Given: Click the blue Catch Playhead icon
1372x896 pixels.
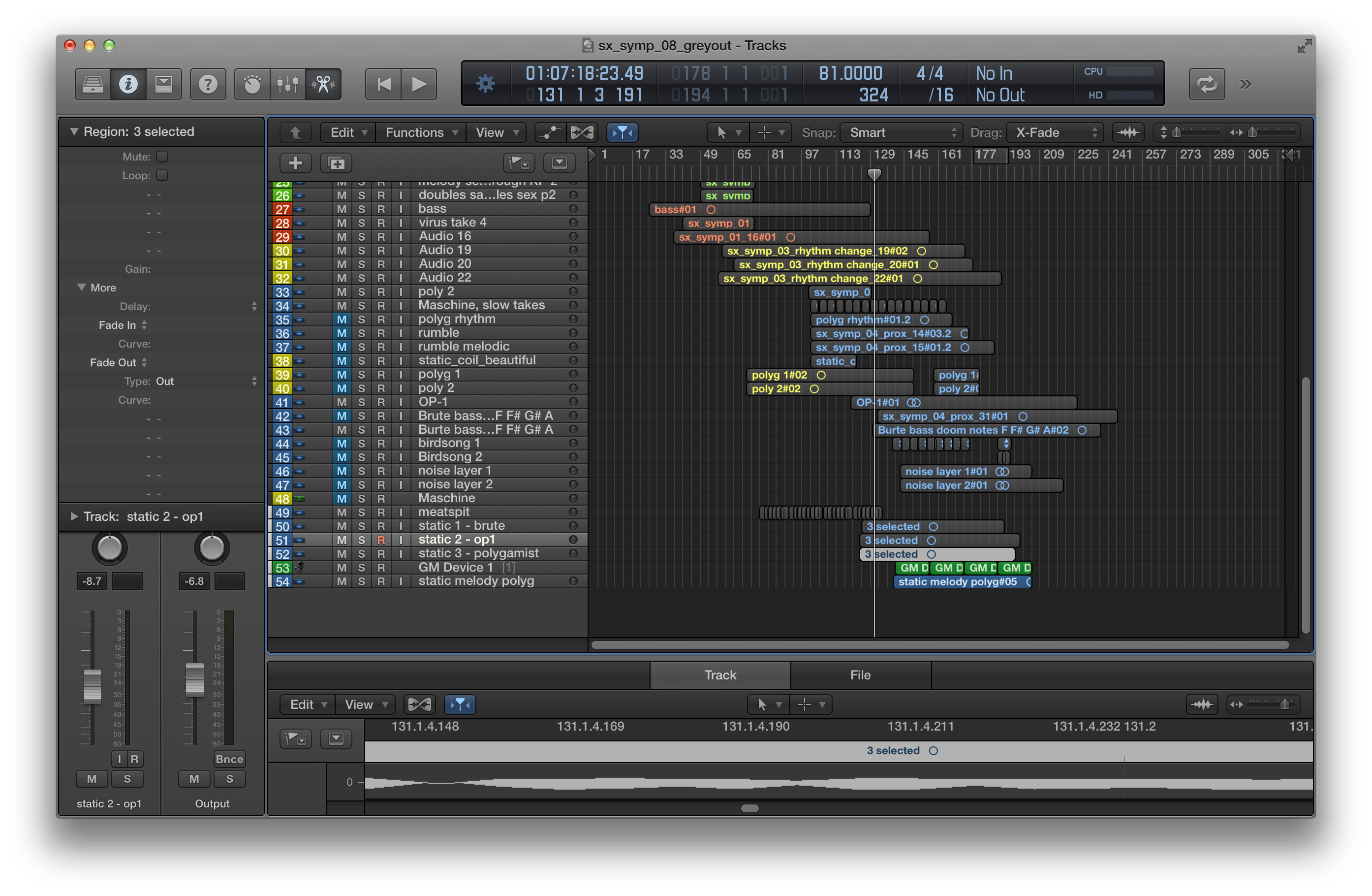Looking at the screenshot, I should click(623, 132).
